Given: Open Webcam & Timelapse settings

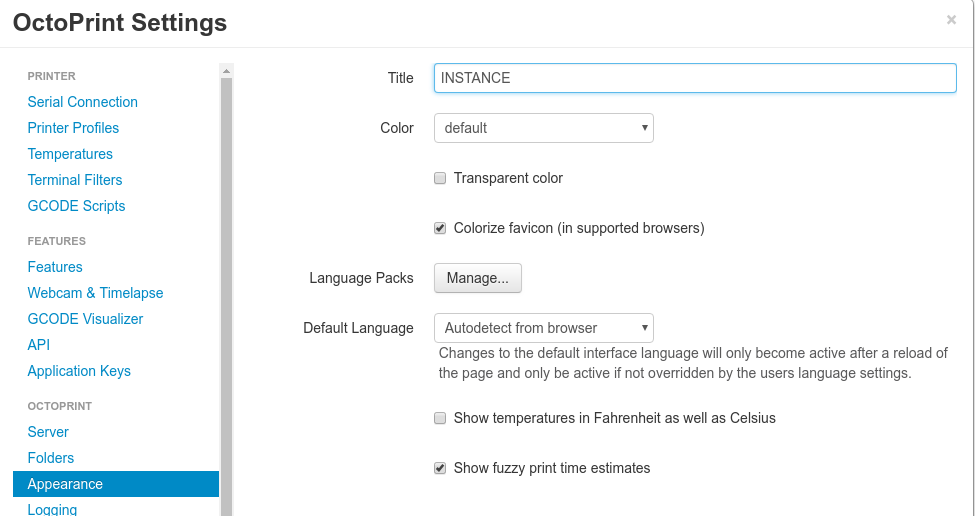Looking at the screenshot, I should [95, 293].
